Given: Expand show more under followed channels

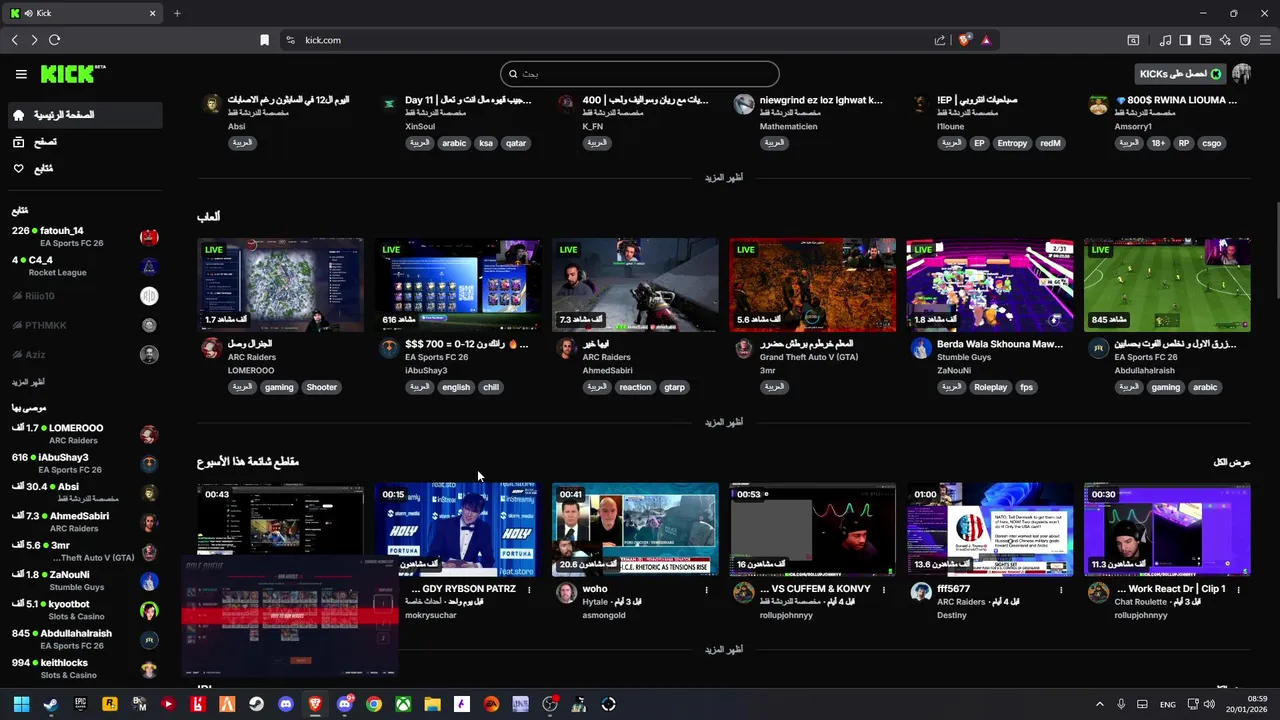Looking at the screenshot, I should coord(28,382).
